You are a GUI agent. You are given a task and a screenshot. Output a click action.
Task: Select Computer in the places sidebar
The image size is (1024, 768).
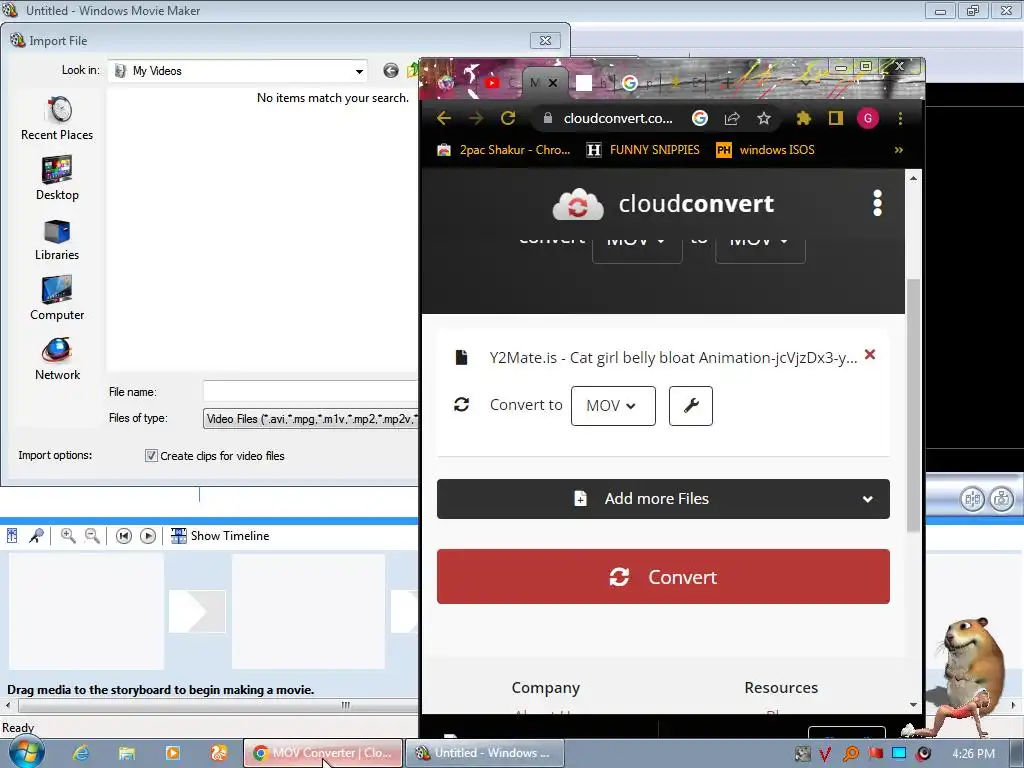(x=57, y=298)
